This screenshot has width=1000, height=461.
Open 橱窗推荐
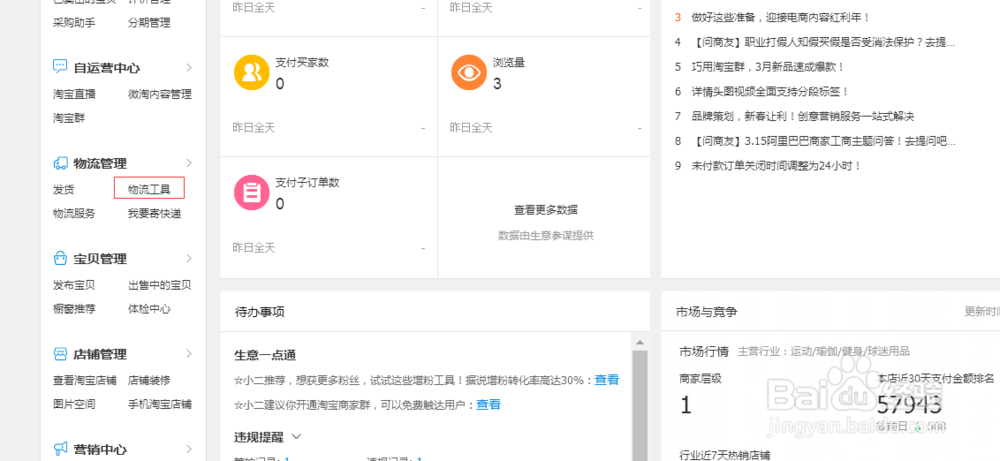click(74, 309)
